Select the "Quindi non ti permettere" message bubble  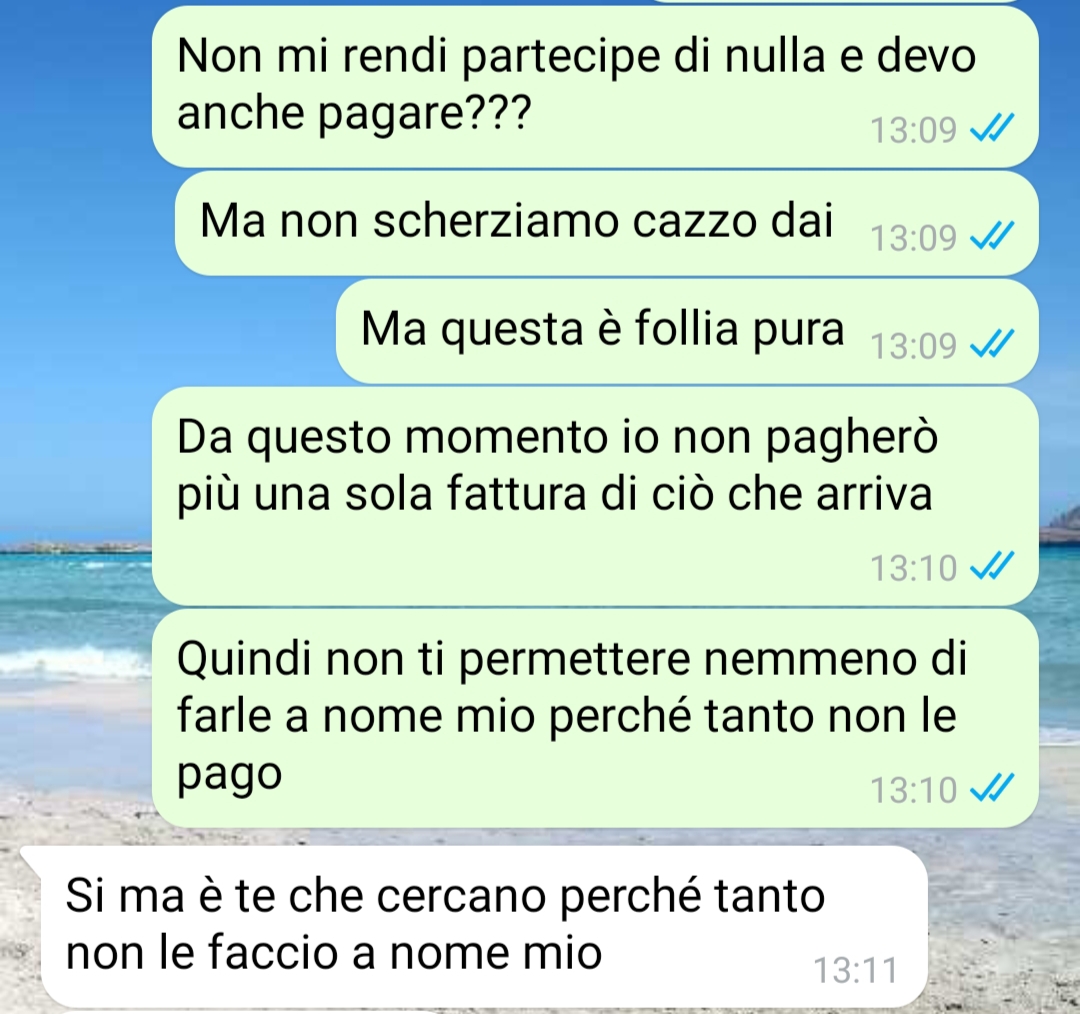(x=595, y=718)
